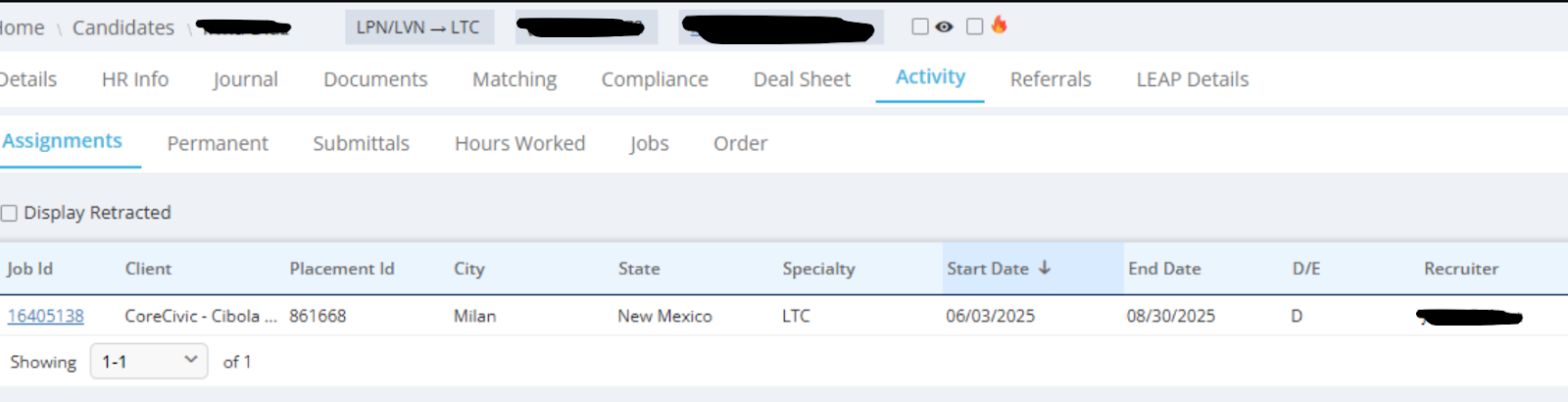Switch to the Compliance tab
Viewport: 1568px width, 402px height.
point(655,79)
